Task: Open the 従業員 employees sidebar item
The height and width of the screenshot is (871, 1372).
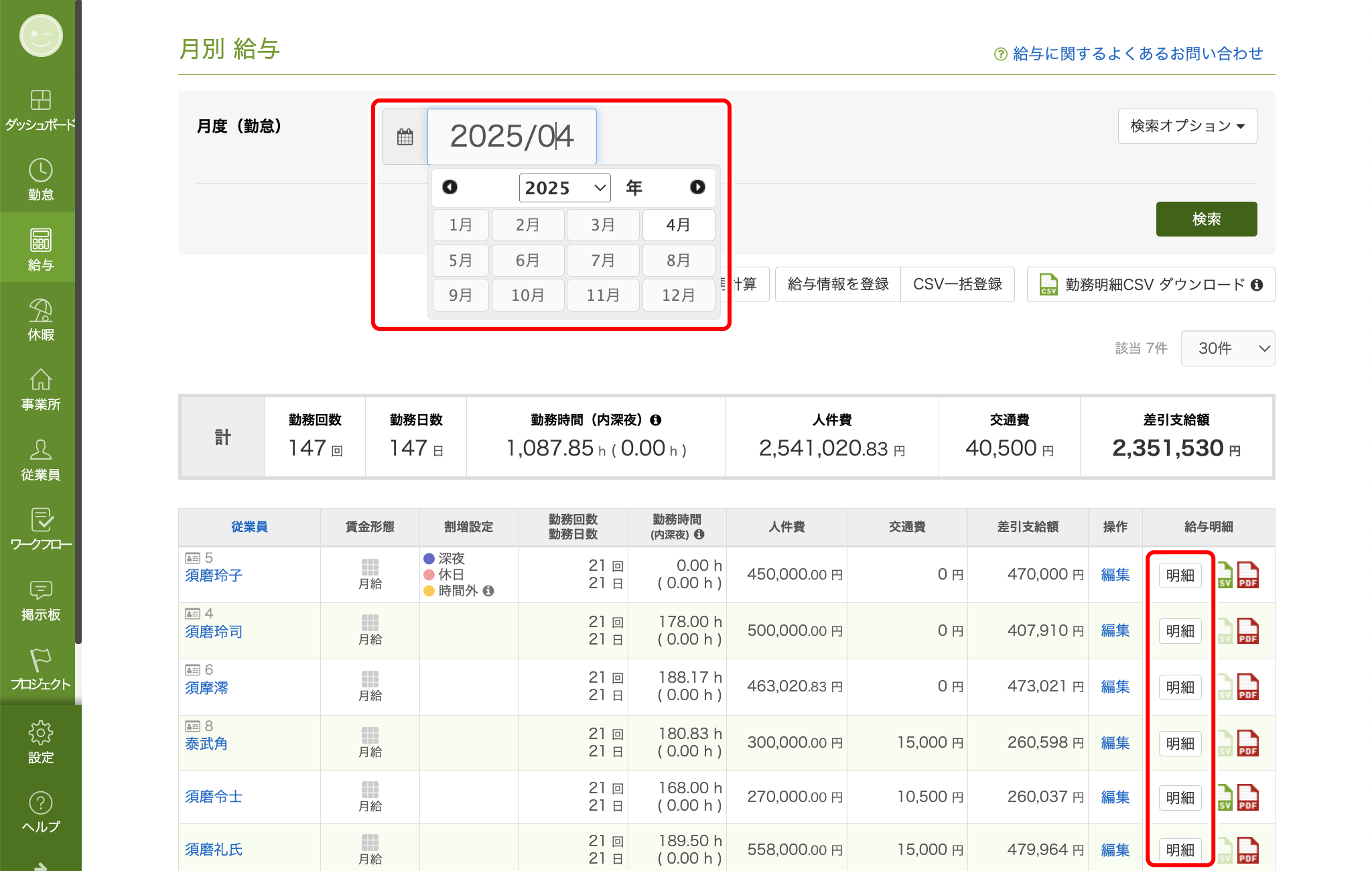Action: click(x=40, y=460)
